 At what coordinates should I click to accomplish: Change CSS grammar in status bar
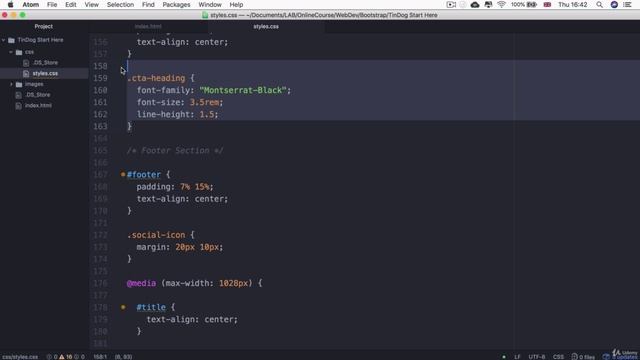pos(558,357)
